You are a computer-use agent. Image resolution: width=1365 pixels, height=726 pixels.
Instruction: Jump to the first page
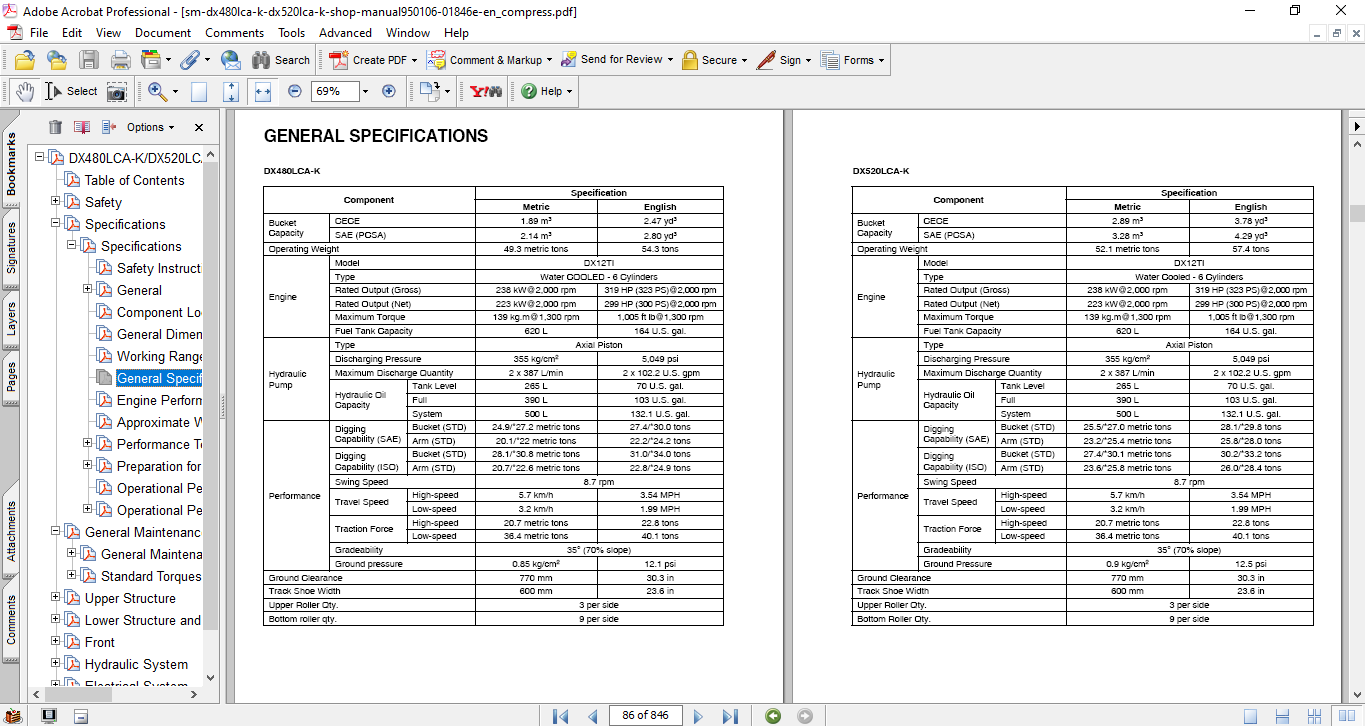coord(561,716)
